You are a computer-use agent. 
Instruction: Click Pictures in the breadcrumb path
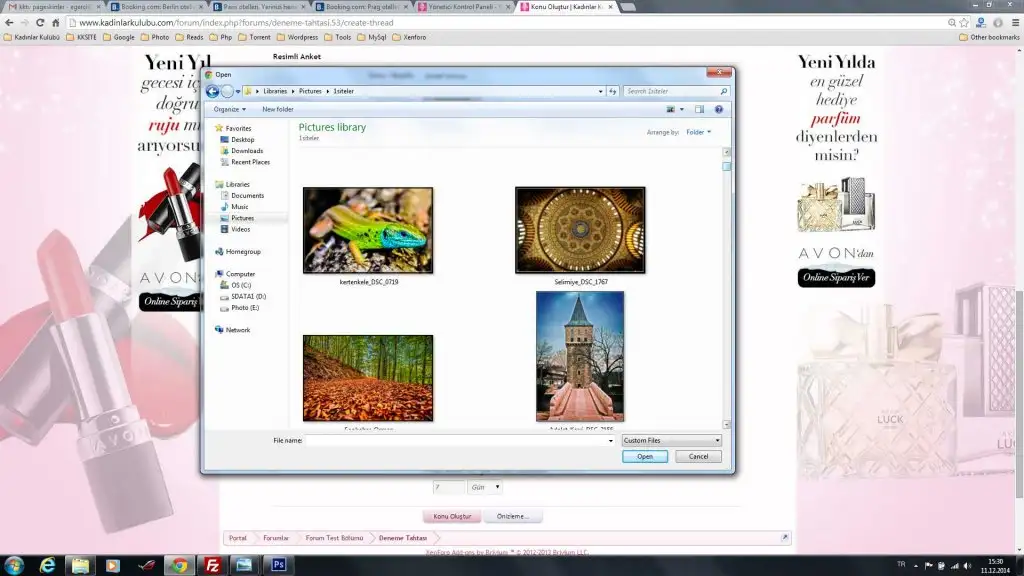click(310, 91)
